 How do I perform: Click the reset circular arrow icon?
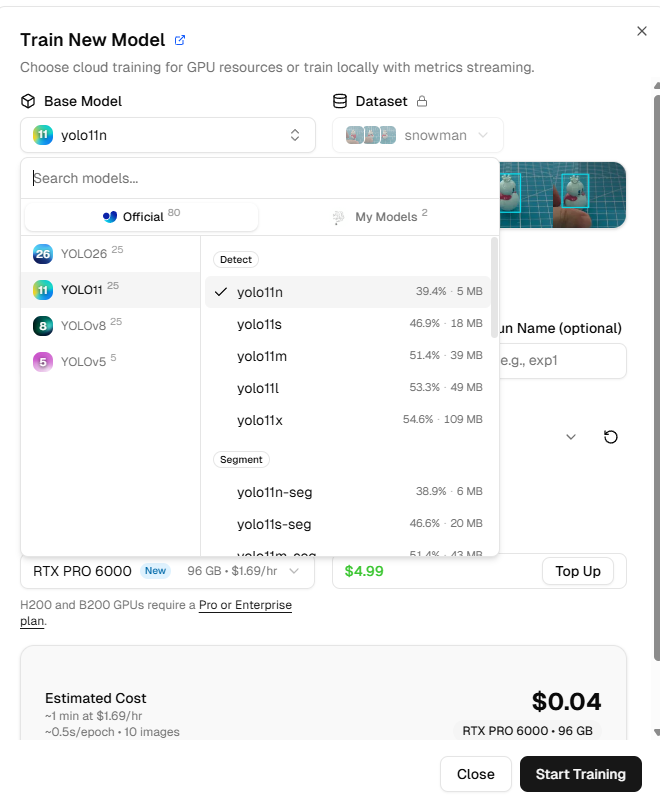[610, 437]
